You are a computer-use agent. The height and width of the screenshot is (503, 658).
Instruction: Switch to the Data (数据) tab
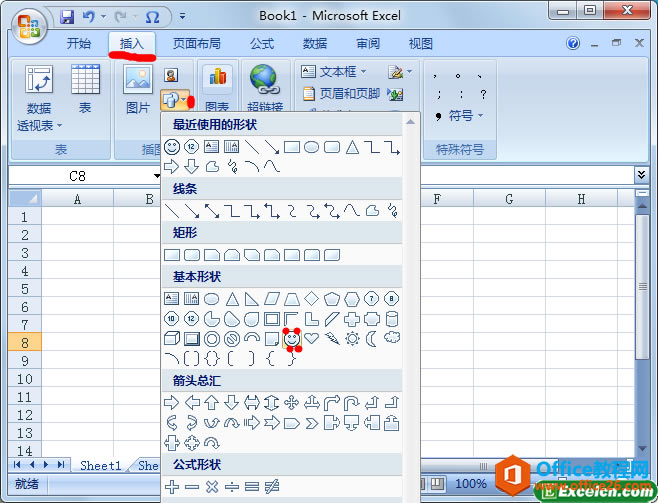(x=315, y=43)
